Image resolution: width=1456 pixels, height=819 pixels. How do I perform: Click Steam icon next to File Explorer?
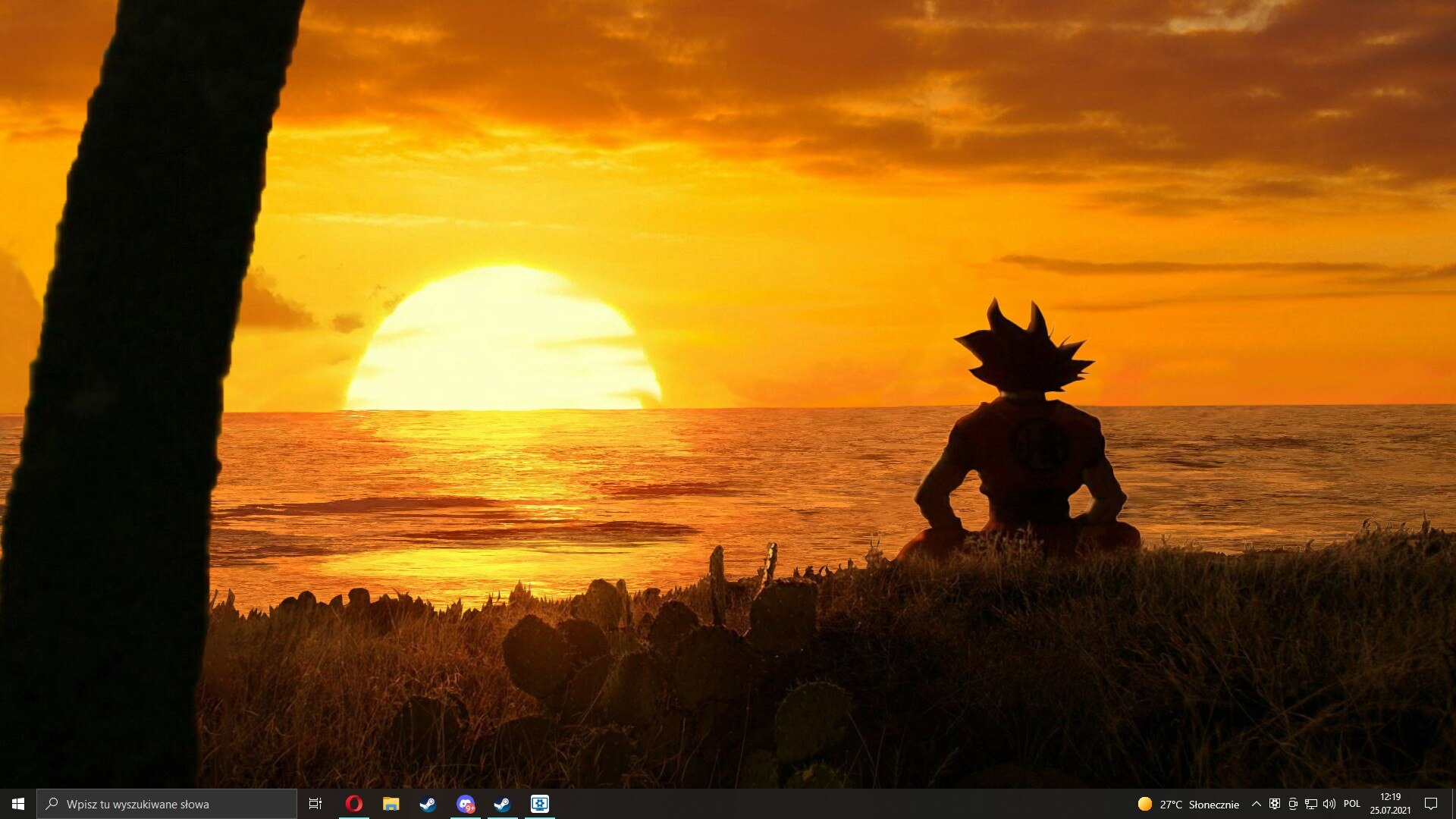(x=428, y=804)
